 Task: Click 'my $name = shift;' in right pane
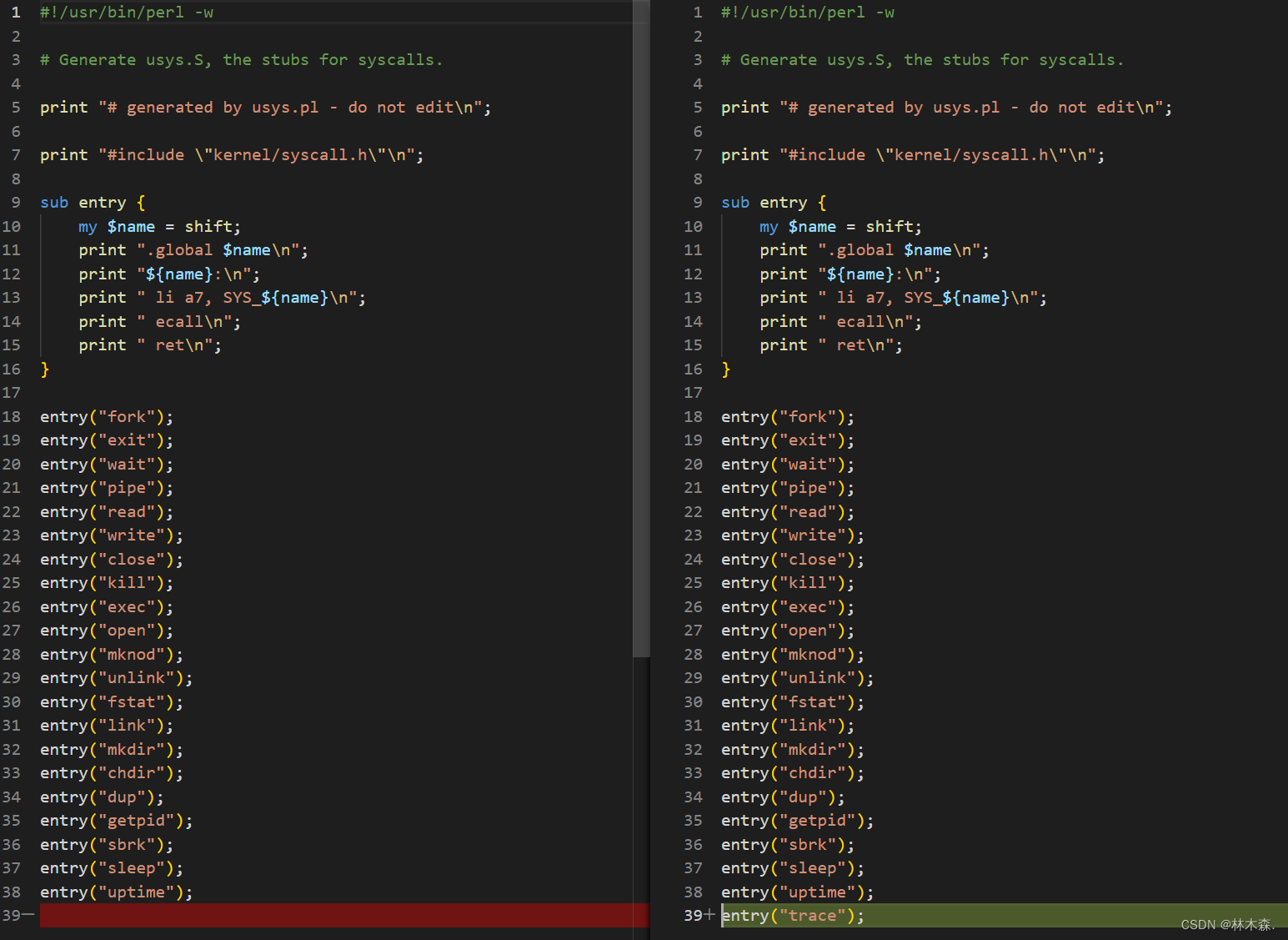coord(841,227)
